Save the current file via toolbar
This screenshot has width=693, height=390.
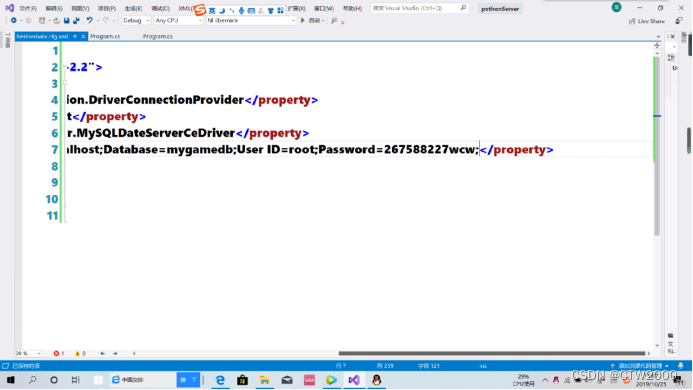66,20
